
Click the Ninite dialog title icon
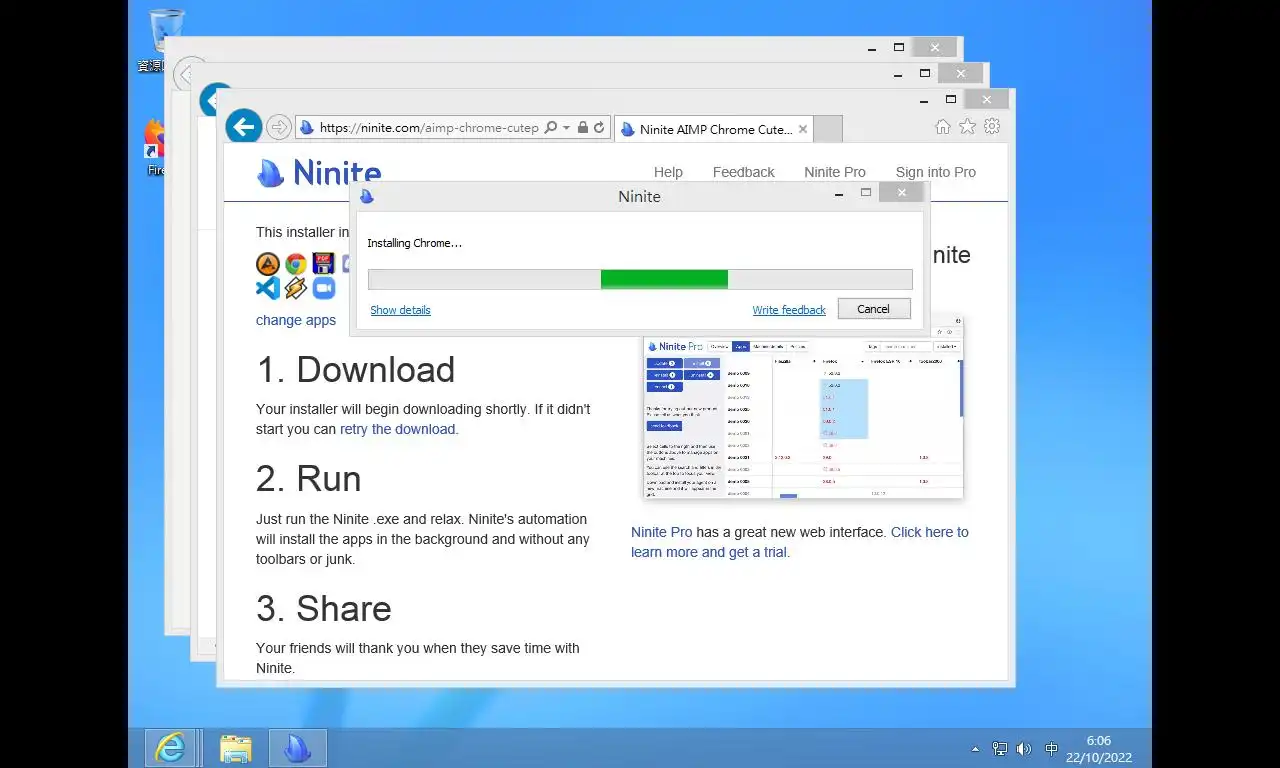click(367, 196)
